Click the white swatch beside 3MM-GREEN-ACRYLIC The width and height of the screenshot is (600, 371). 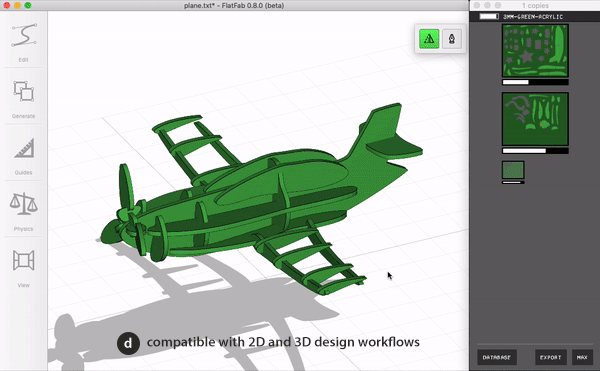[489, 16]
